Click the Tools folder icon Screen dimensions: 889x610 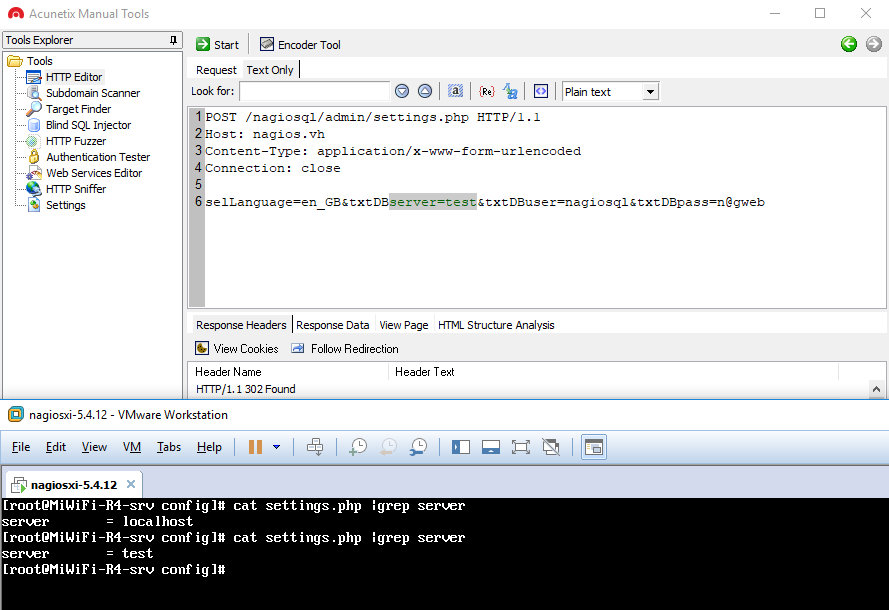pos(15,61)
